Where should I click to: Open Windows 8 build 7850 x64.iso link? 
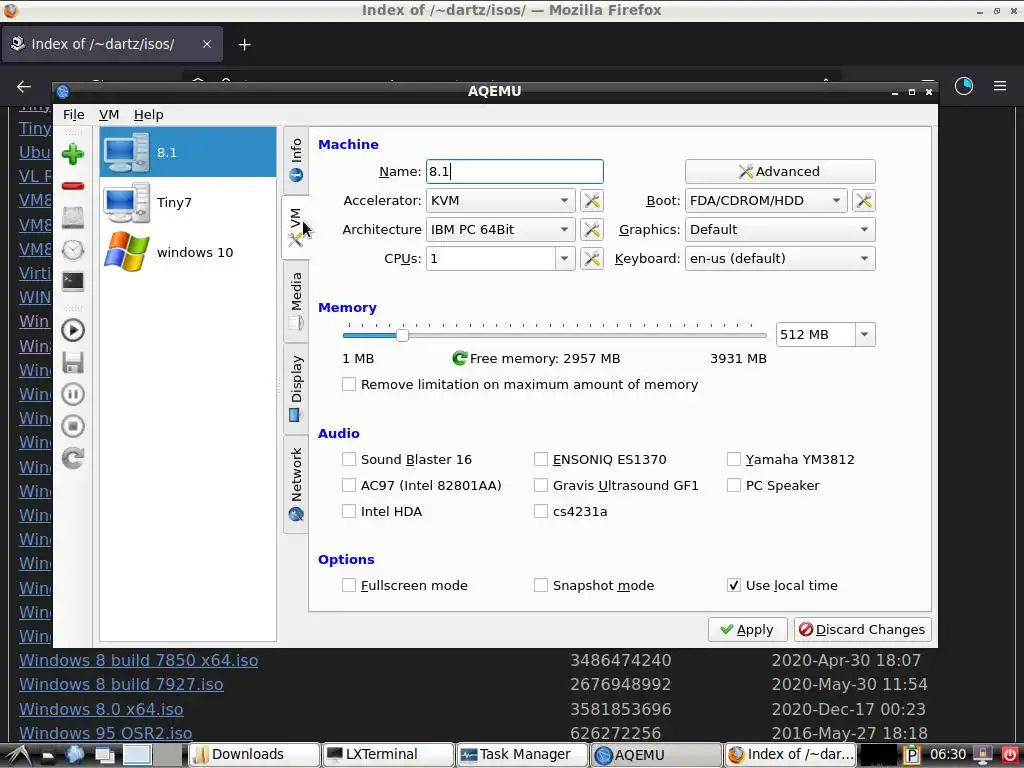click(x=138, y=660)
